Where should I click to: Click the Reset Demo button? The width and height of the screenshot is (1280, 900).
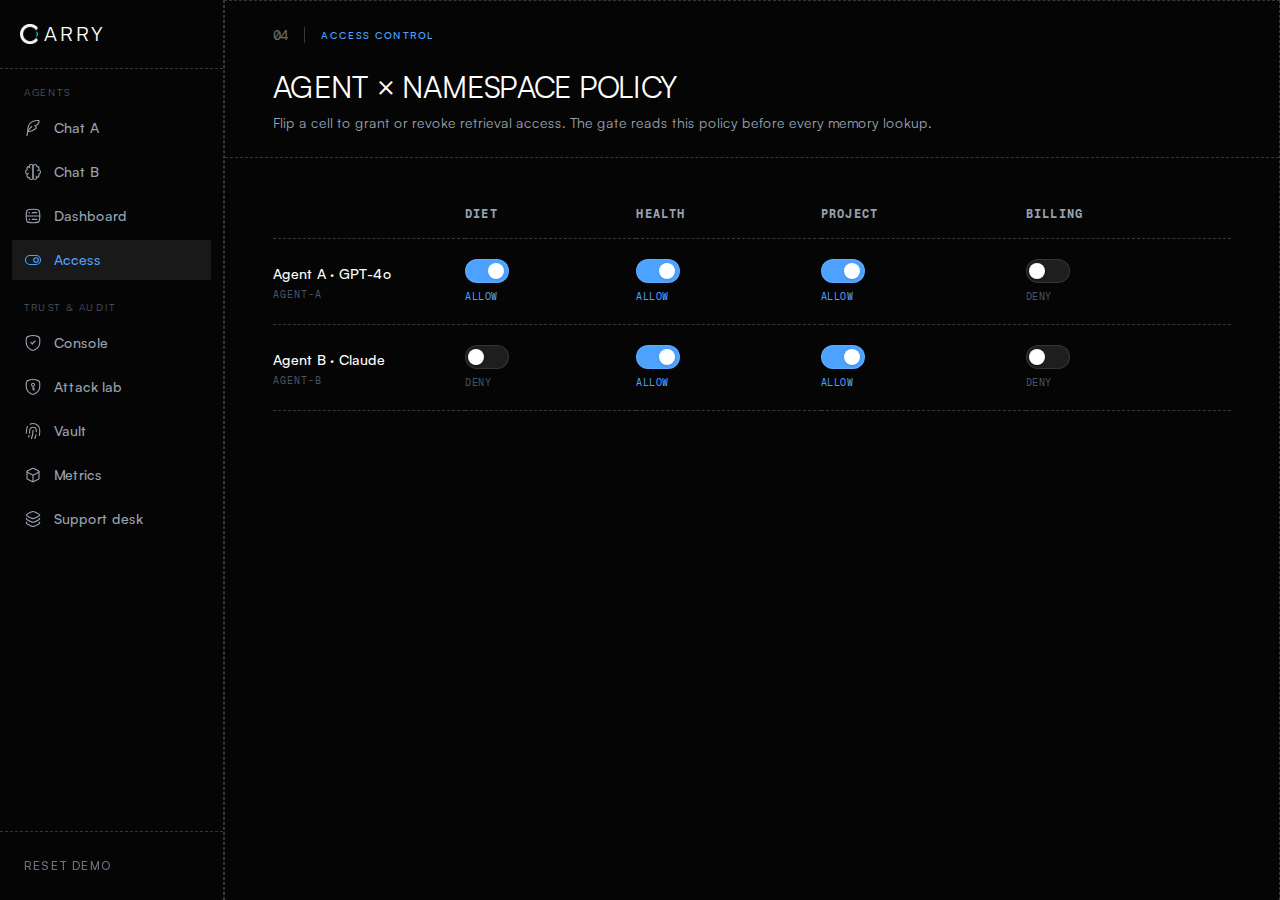click(68, 866)
